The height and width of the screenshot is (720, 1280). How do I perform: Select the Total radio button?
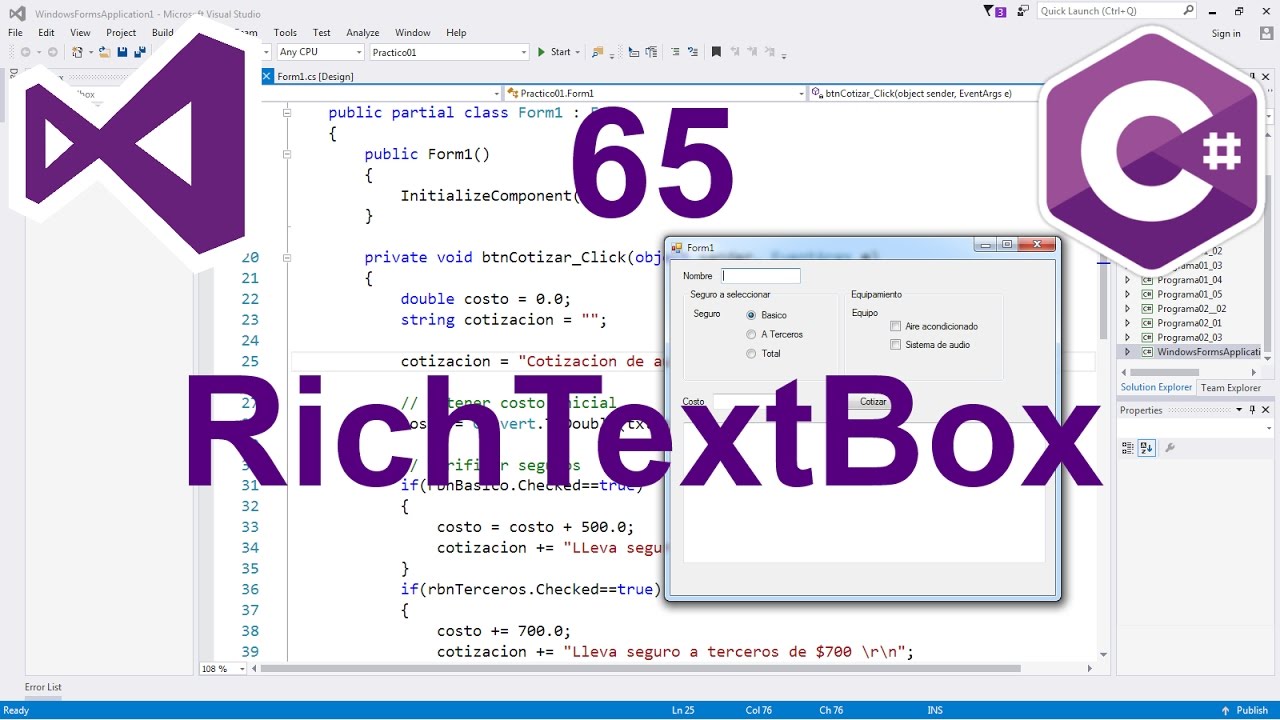point(751,353)
